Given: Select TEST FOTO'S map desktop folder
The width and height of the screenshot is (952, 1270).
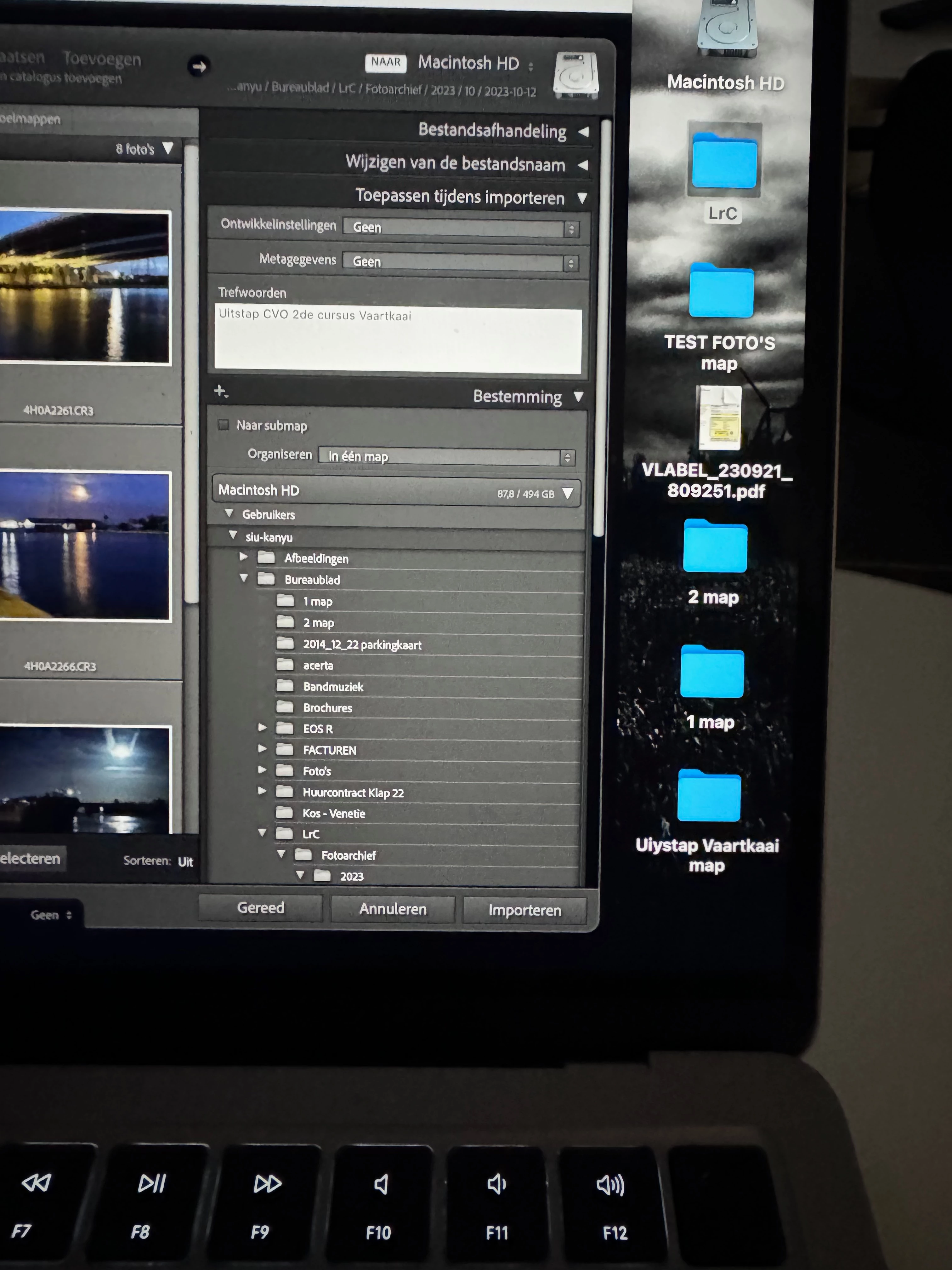Looking at the screenshot, I should point(721,292).
